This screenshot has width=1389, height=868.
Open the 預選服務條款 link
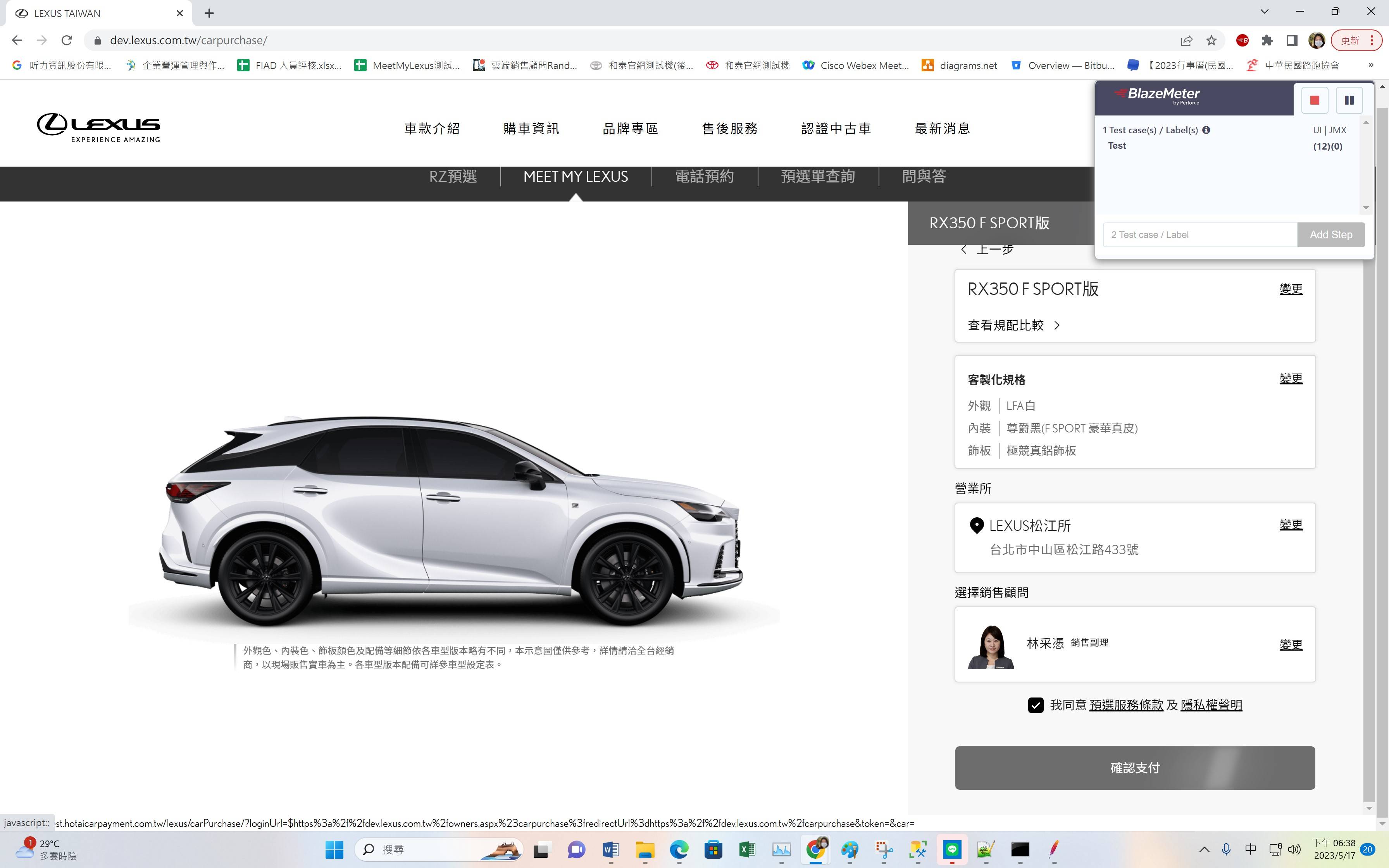(1126, 705)
